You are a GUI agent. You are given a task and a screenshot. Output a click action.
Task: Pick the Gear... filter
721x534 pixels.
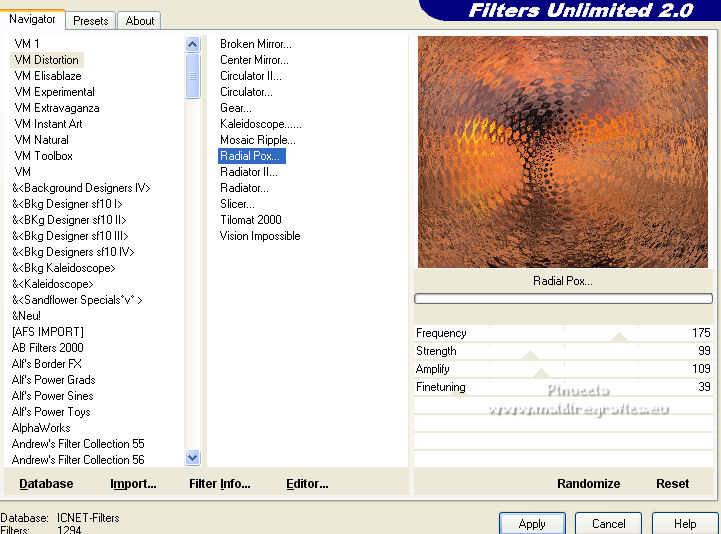click(x=235, y=108)
